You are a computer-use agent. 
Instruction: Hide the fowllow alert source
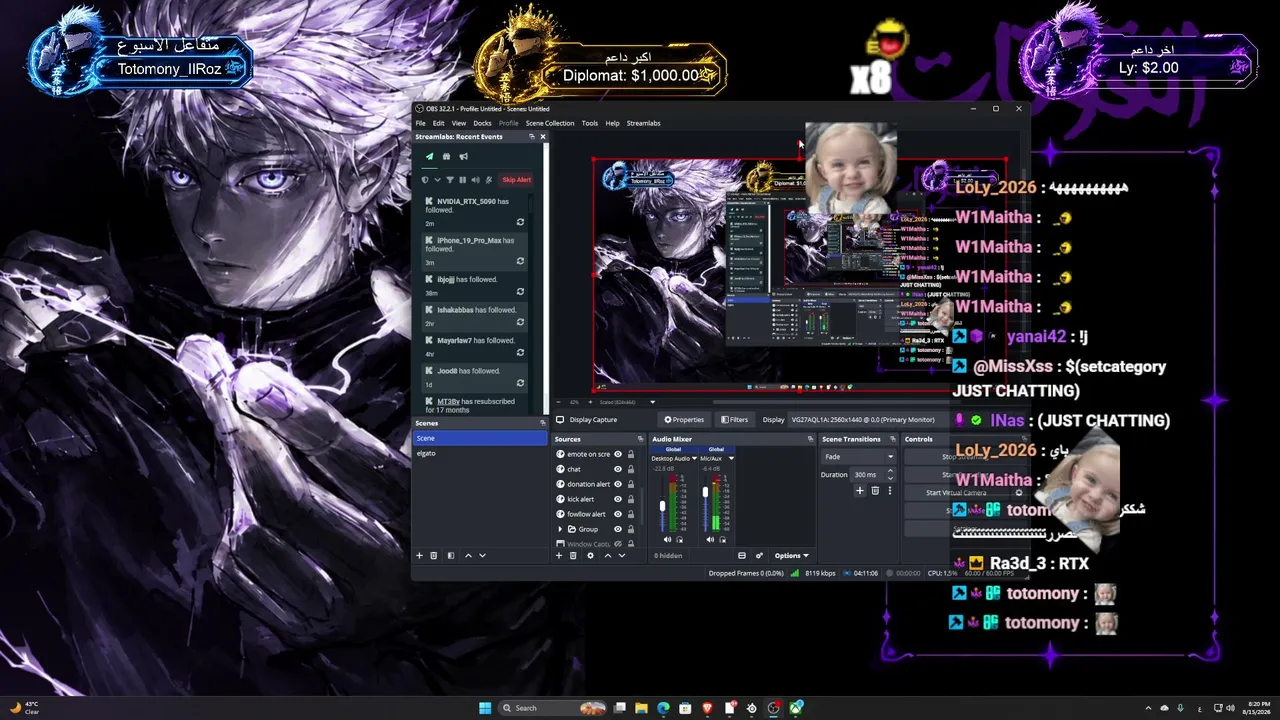click(x=618, y=514)
